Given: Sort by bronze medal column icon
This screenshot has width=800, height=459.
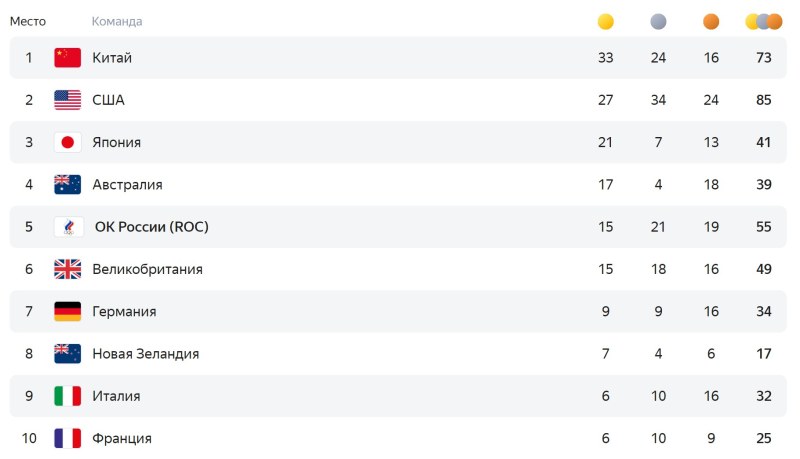Looking at the screenshot, I should 711,21.
